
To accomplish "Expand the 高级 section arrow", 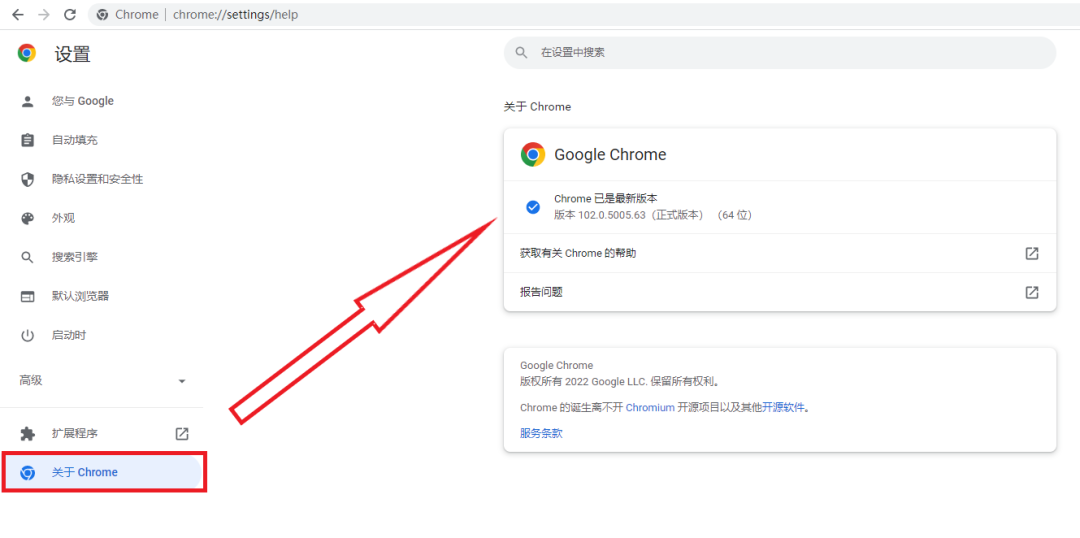I will point(182,381).
